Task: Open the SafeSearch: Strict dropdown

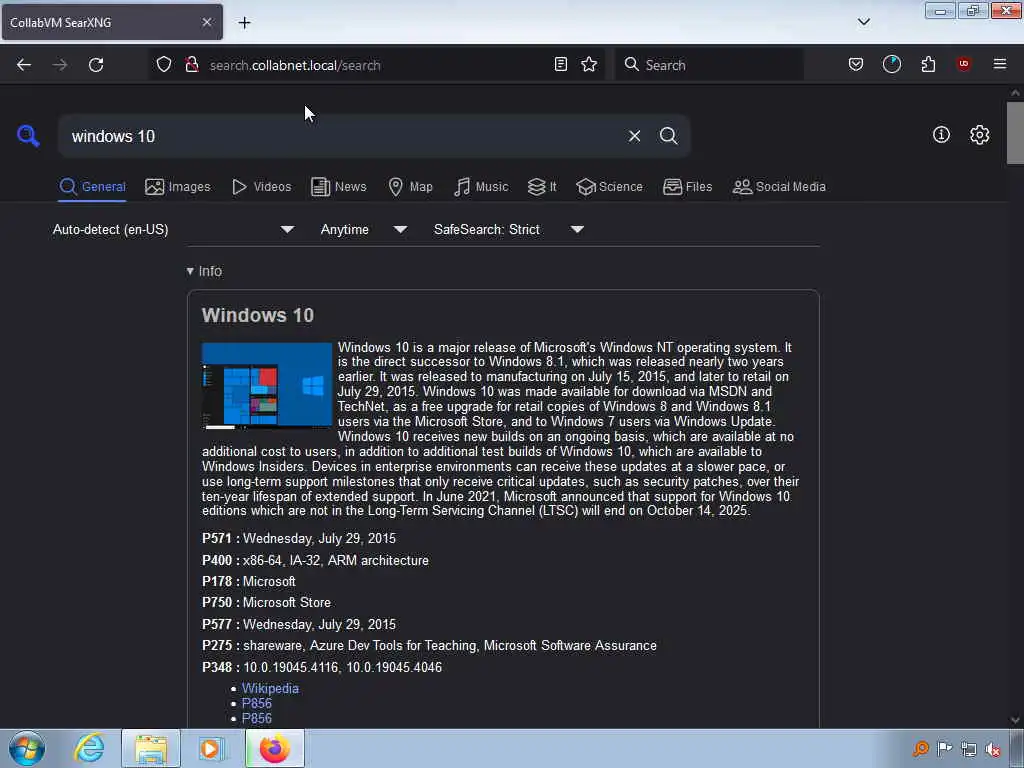Action: tap(508, 229)
